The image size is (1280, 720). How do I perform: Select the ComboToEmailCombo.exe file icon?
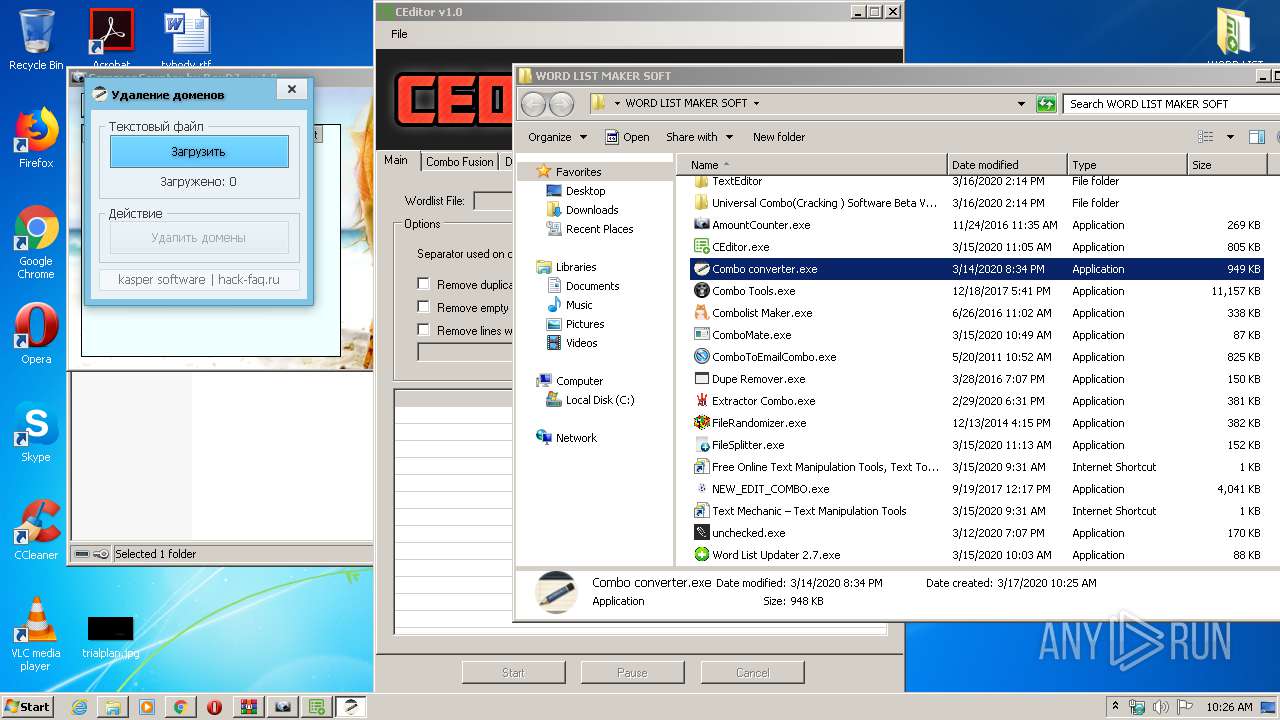(702, 357)
